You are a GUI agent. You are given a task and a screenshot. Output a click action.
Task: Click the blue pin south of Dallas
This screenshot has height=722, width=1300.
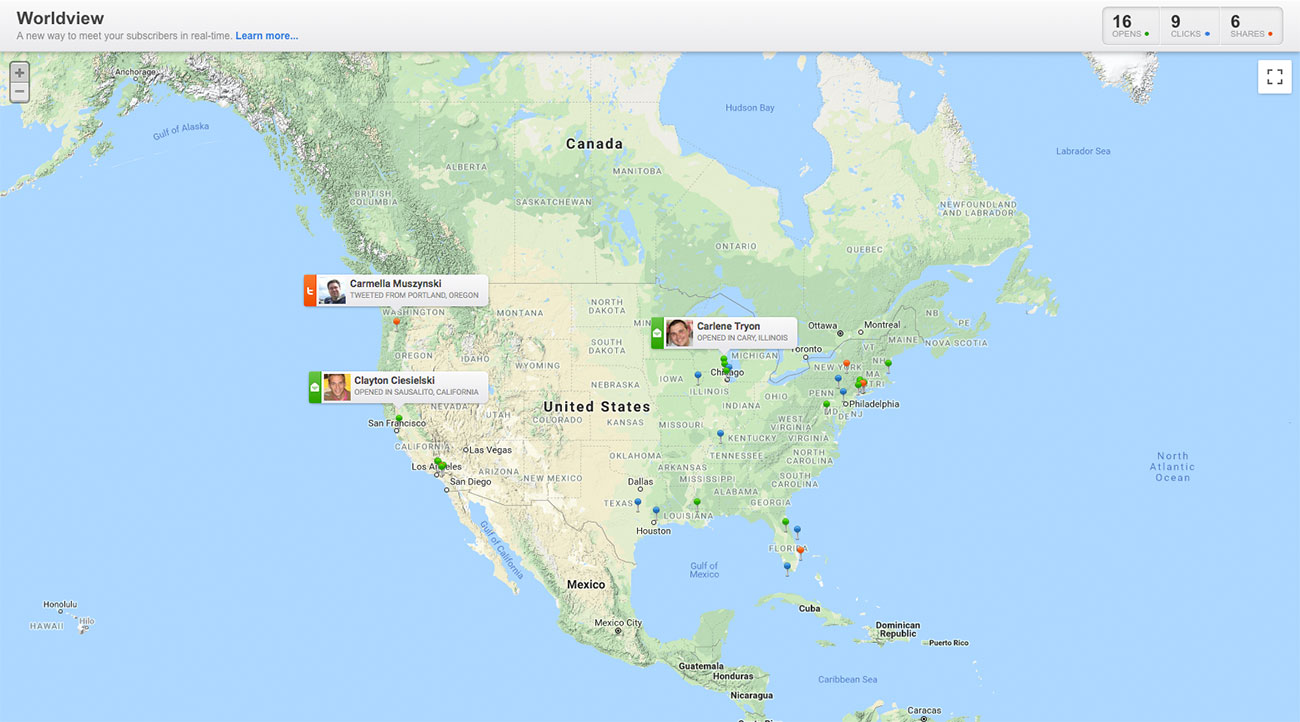pos(638,504)
